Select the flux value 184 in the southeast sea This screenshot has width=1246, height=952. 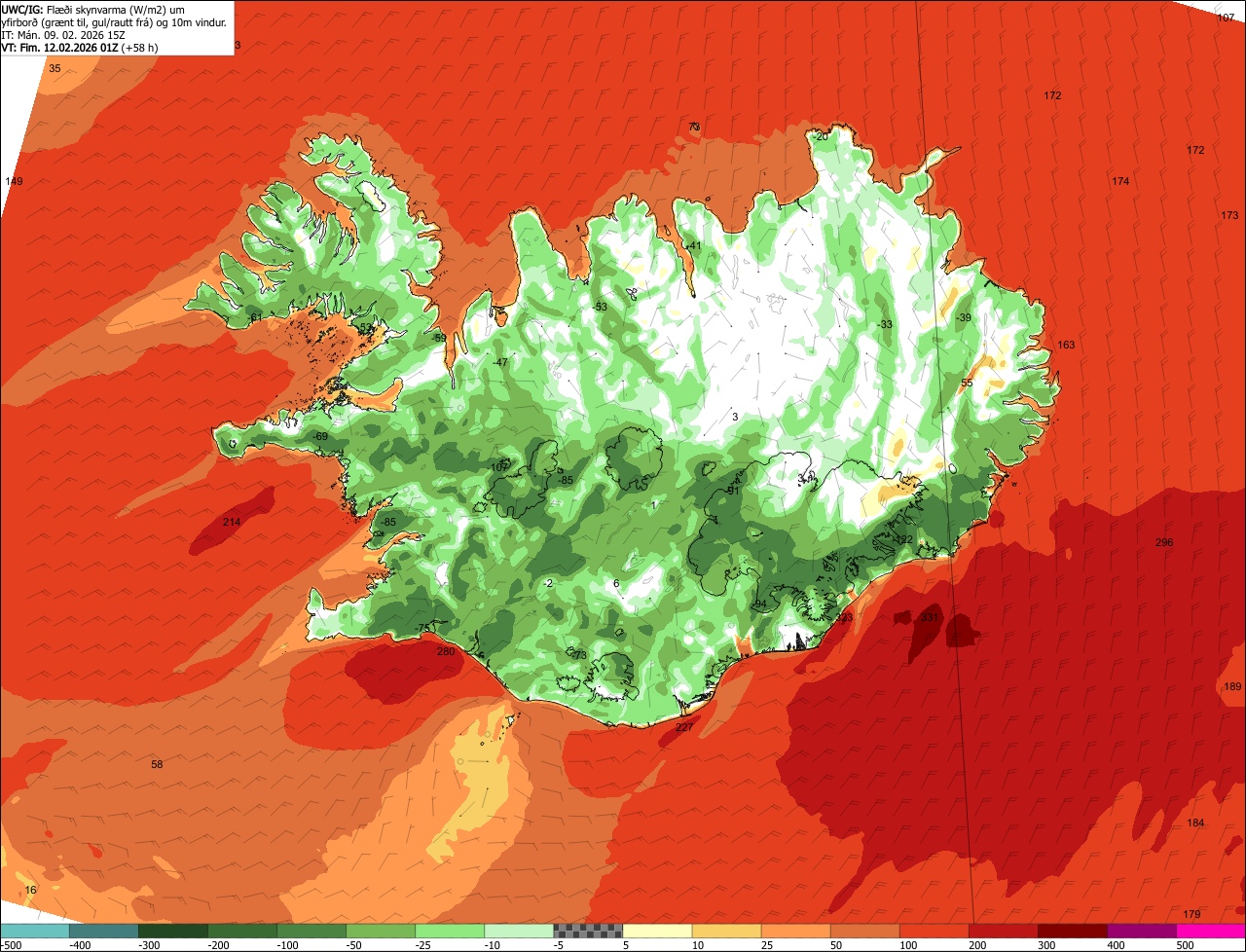[x=1195, y=823]
